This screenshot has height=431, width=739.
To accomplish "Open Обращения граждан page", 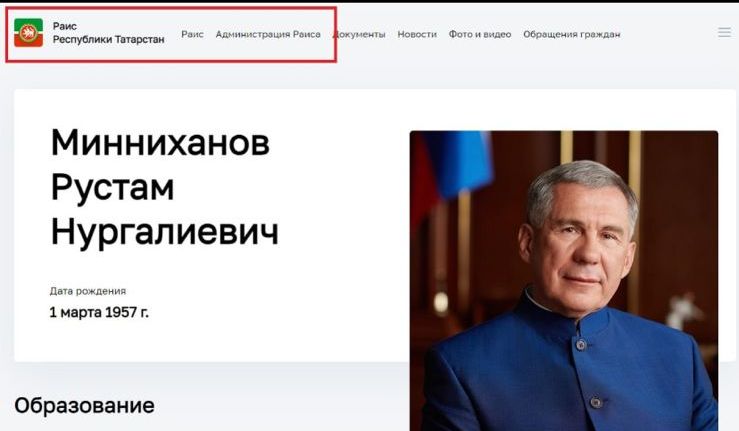I will [x=572, y=34].
